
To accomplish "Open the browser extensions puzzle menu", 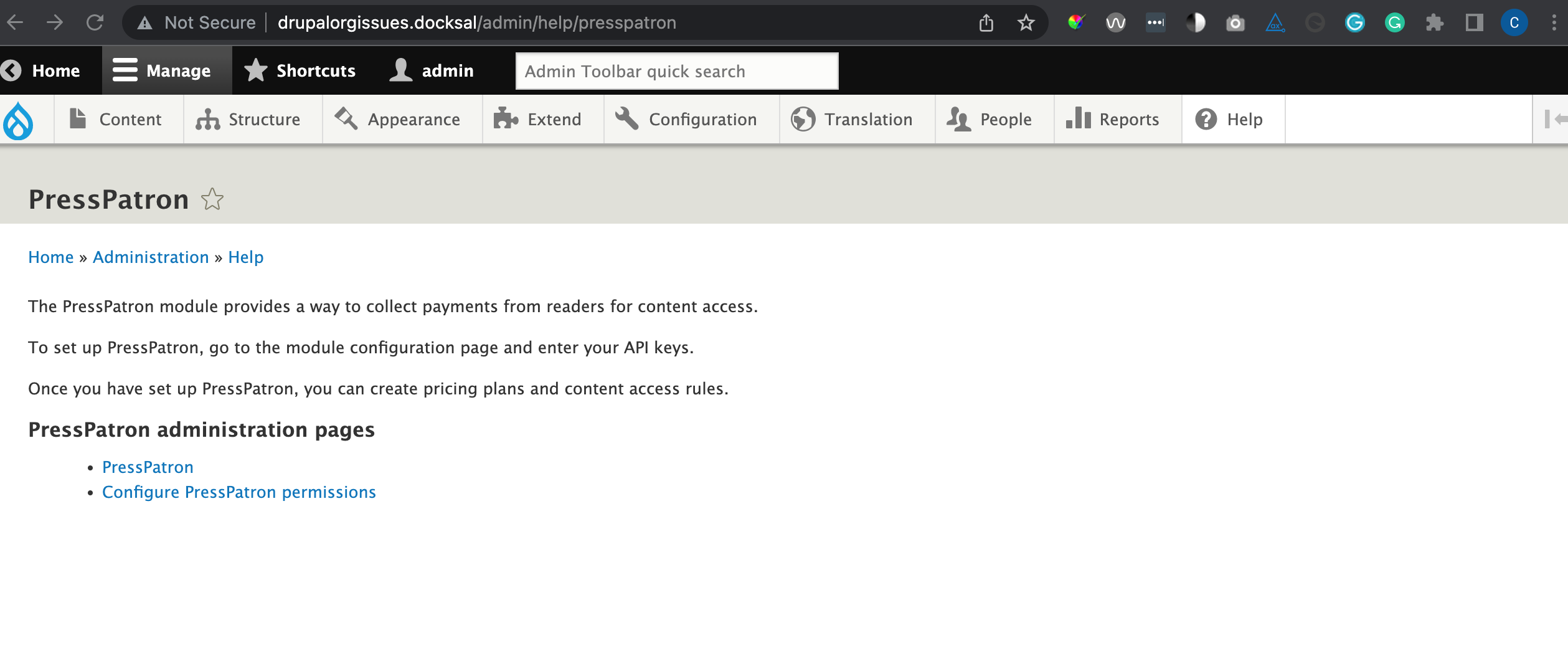I will tap(1433, 22).
